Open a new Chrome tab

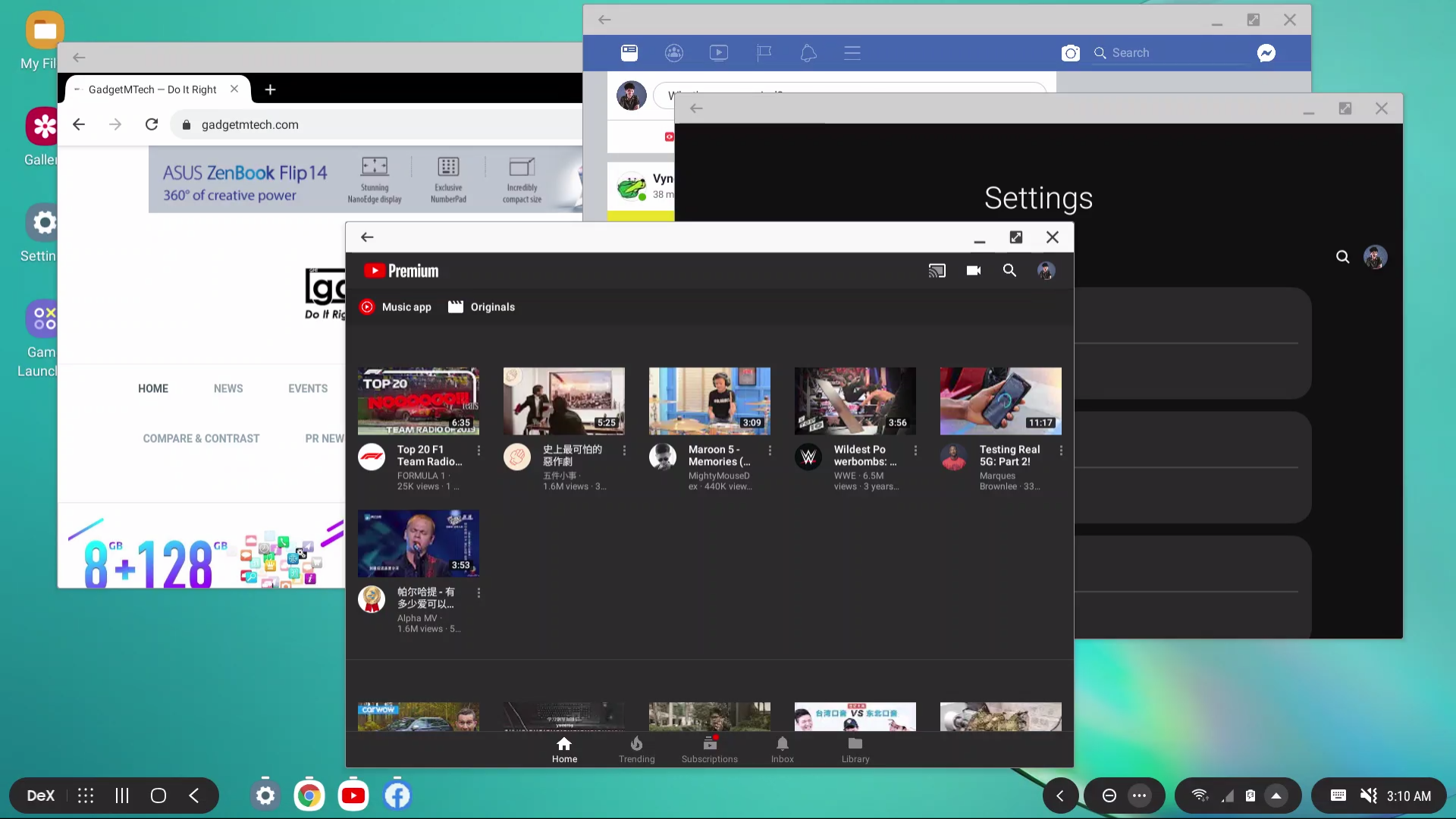point(270,89)
